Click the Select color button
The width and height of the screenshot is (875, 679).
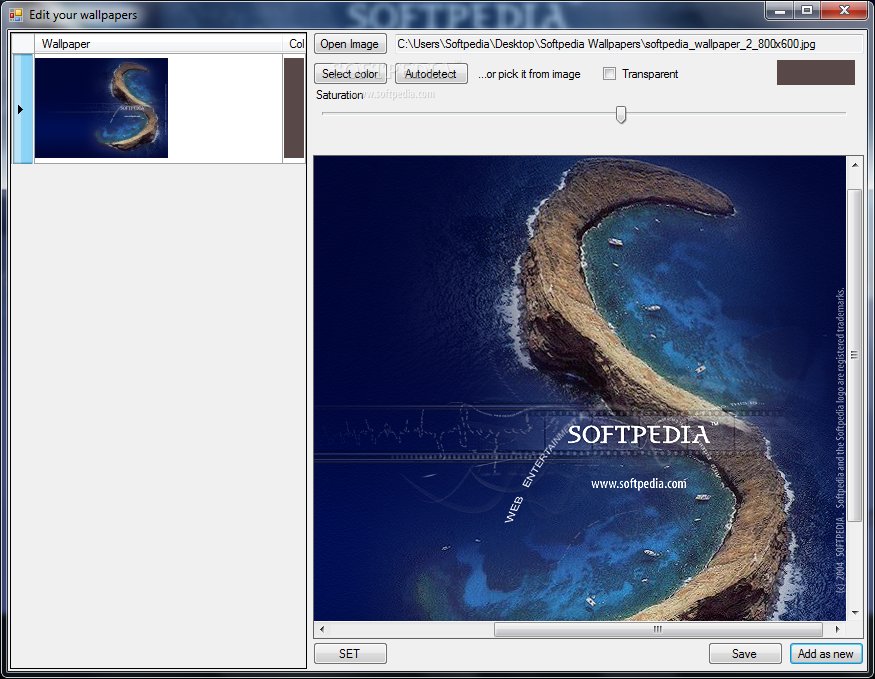pyautogui.click(x=350, y=74)
